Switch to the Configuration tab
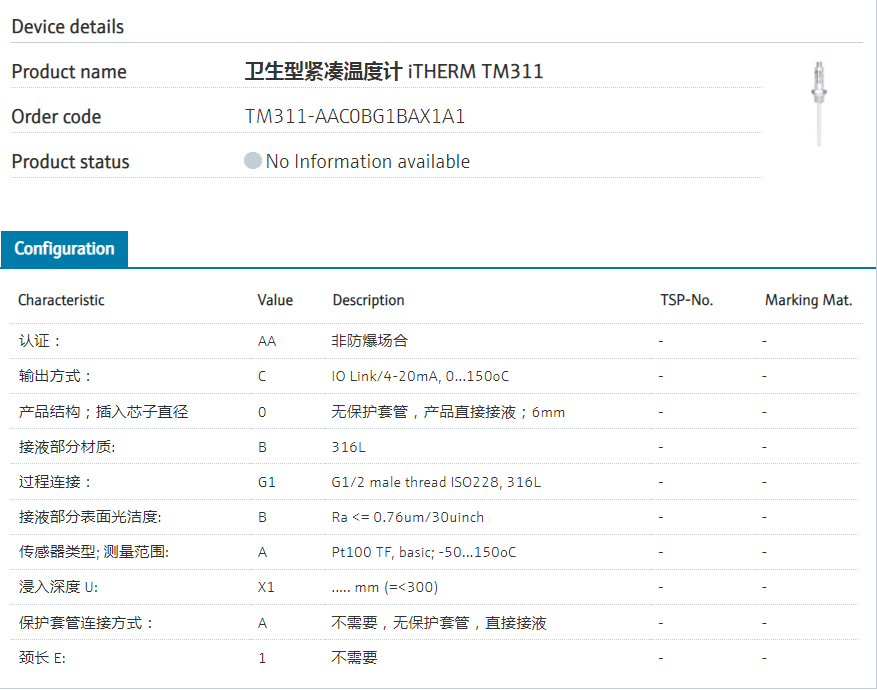The image size is (877, 690). (x=64, y=249)
